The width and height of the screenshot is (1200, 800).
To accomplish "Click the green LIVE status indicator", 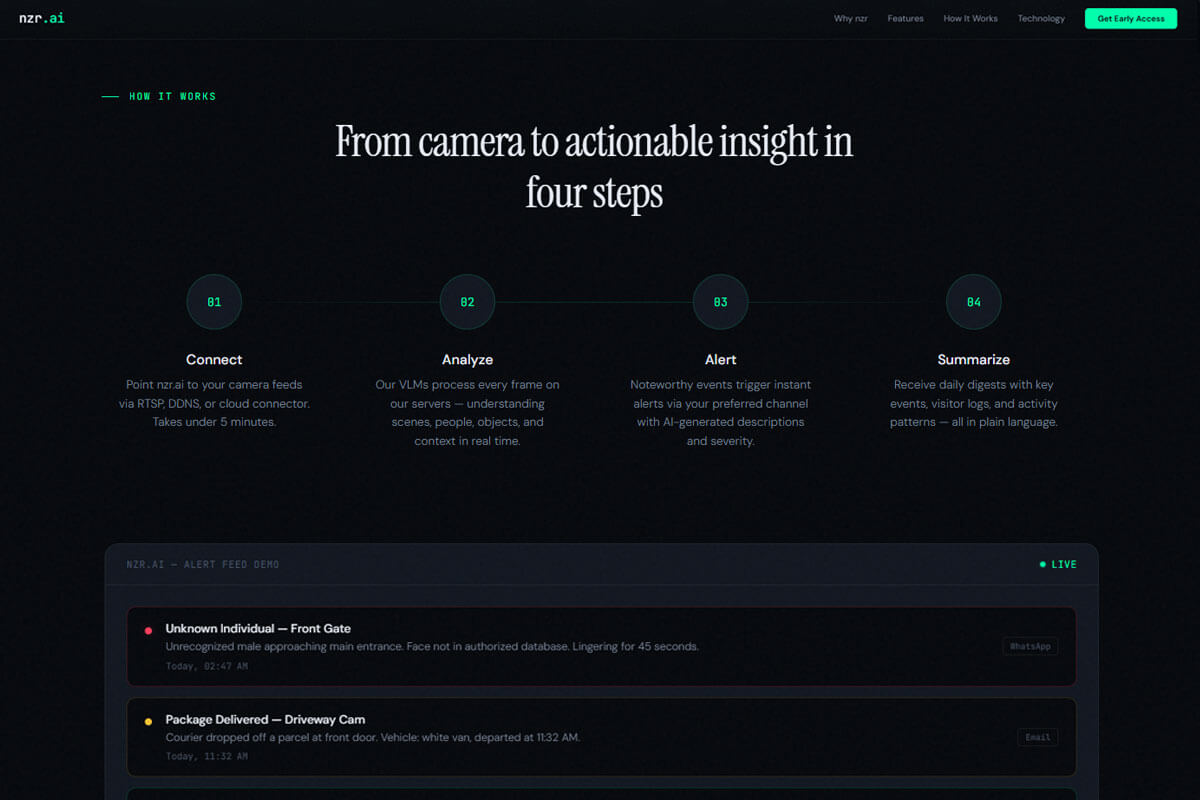I will (x=1058, y=564).
